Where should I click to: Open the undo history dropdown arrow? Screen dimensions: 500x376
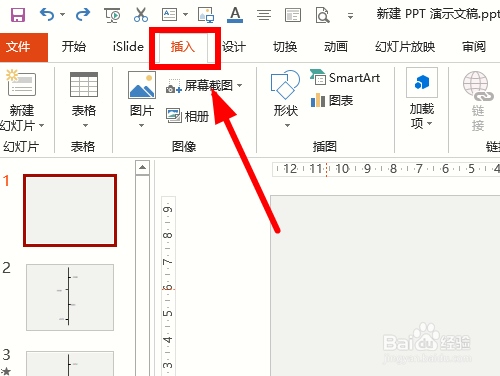(62, 15)
